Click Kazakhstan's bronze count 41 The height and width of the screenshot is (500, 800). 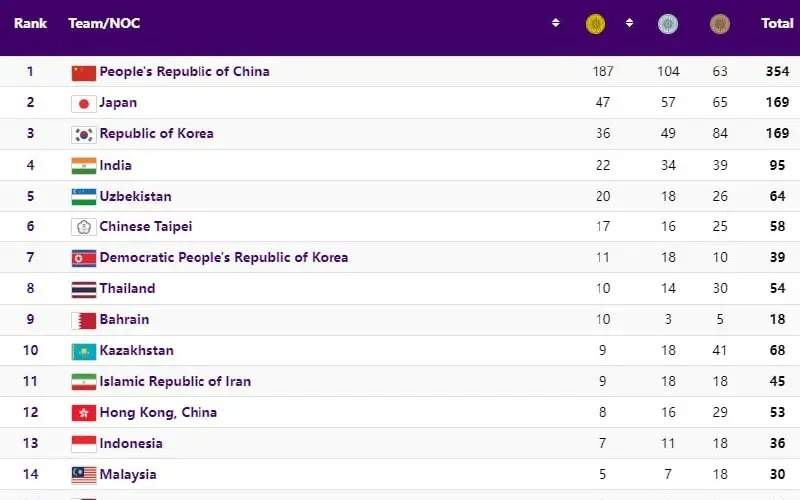coord(720,351)
